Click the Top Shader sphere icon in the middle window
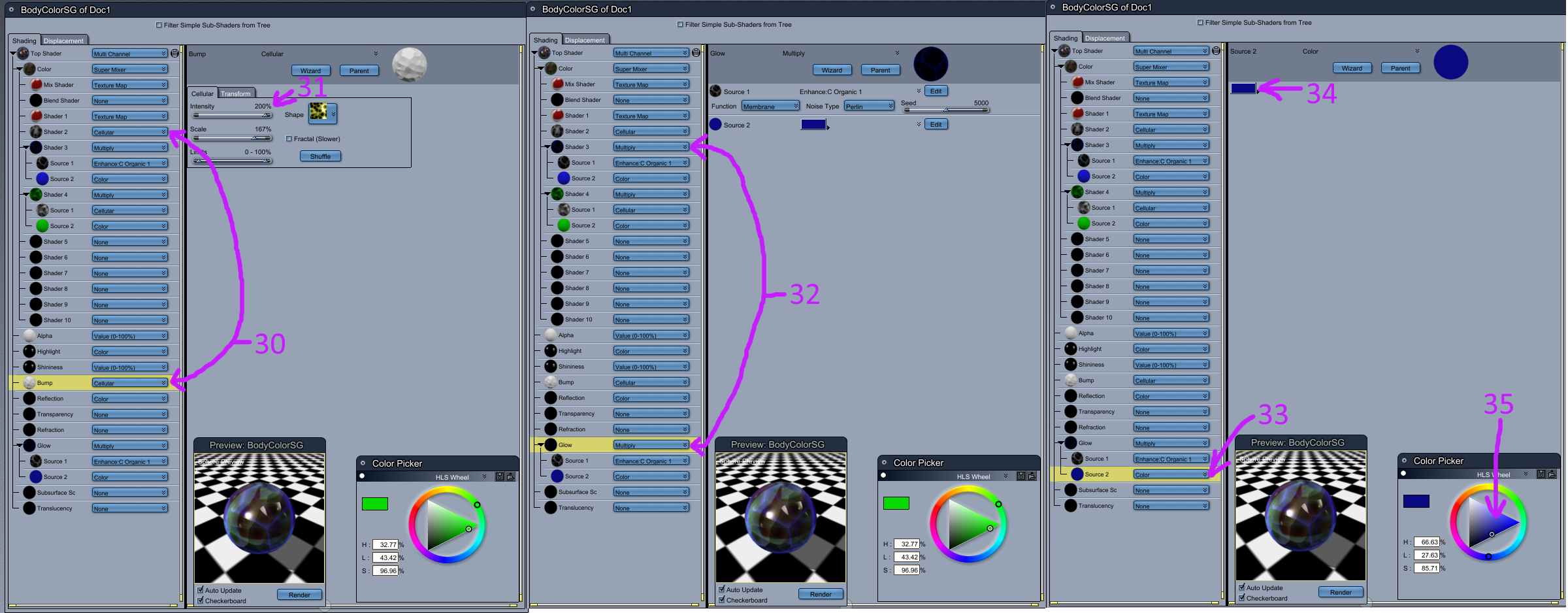The image size is (1568, 613). click(544, 53)
